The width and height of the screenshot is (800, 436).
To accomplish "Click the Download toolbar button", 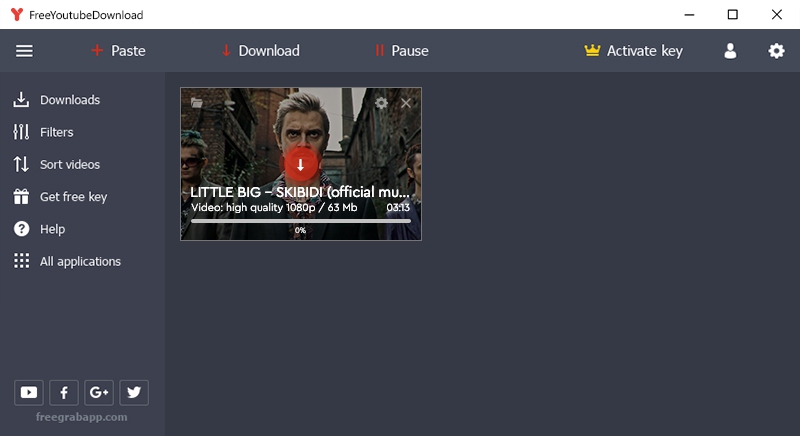I will (261, 50).
